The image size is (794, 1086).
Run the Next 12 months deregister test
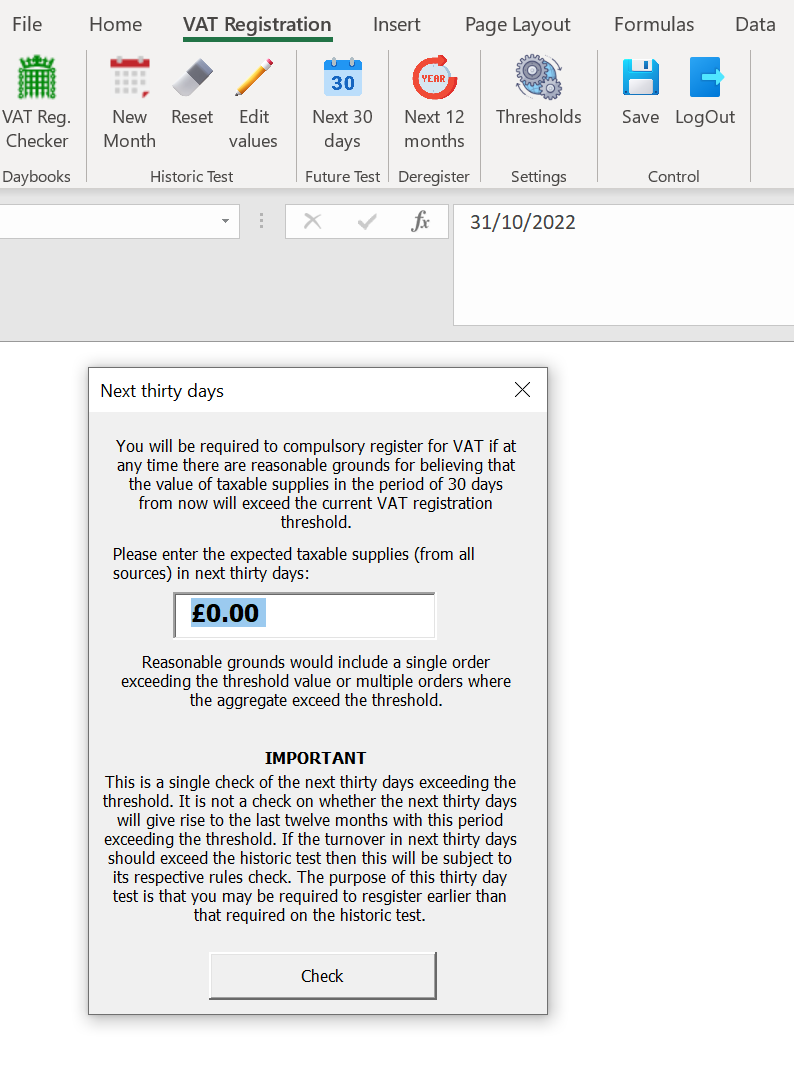(434, 103)
